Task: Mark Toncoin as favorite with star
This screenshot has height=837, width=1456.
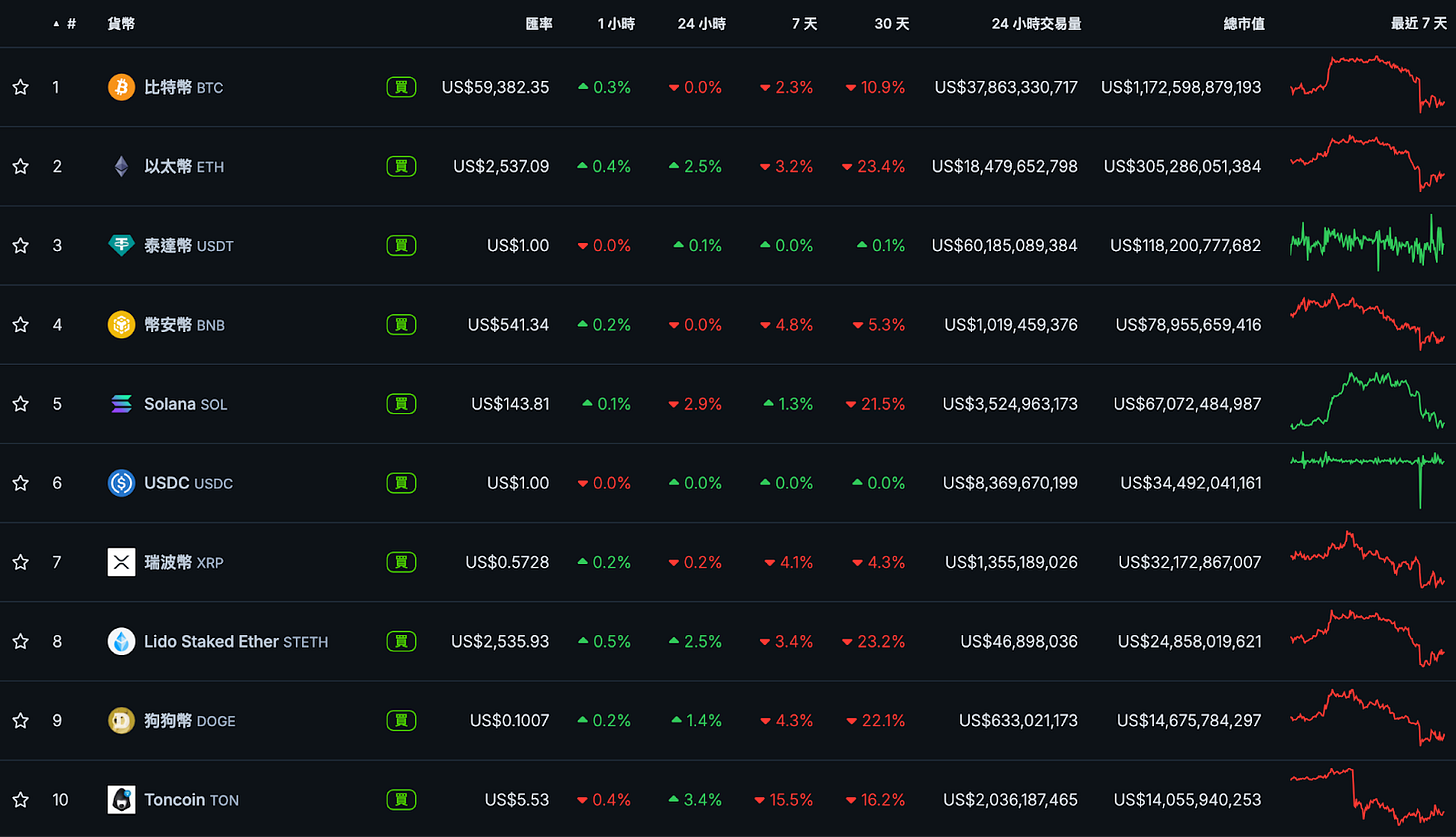Action: (x=20, y=800)
